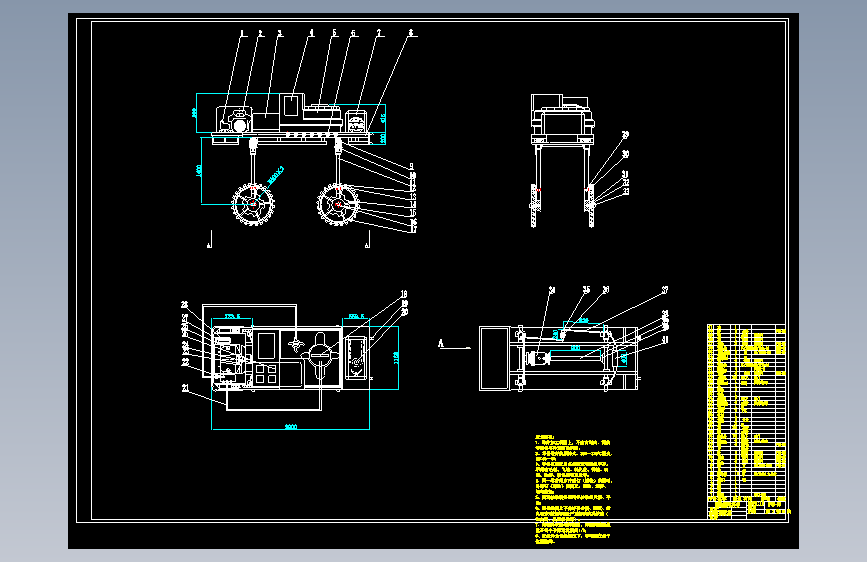Select part callout number 41
This screenshot has height=562, width=867.
coord(665,340)
